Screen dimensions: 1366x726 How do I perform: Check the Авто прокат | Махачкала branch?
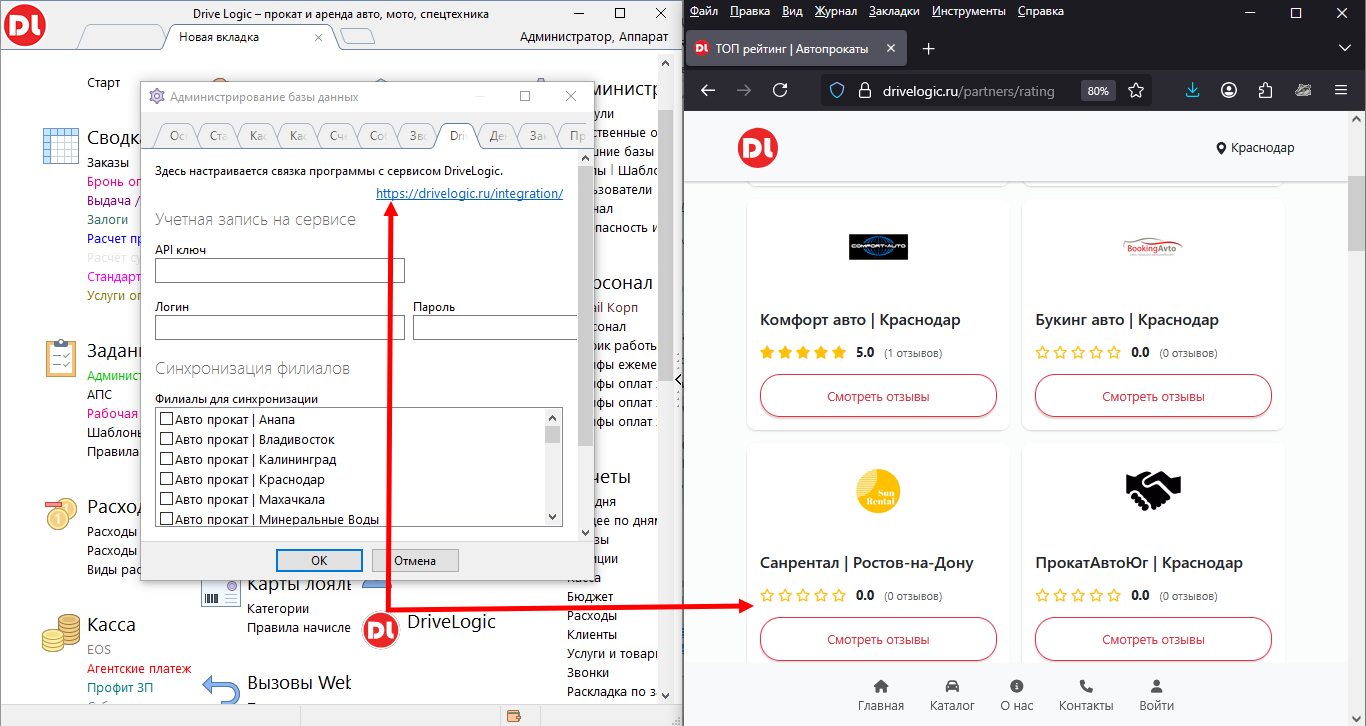(167, 500)
